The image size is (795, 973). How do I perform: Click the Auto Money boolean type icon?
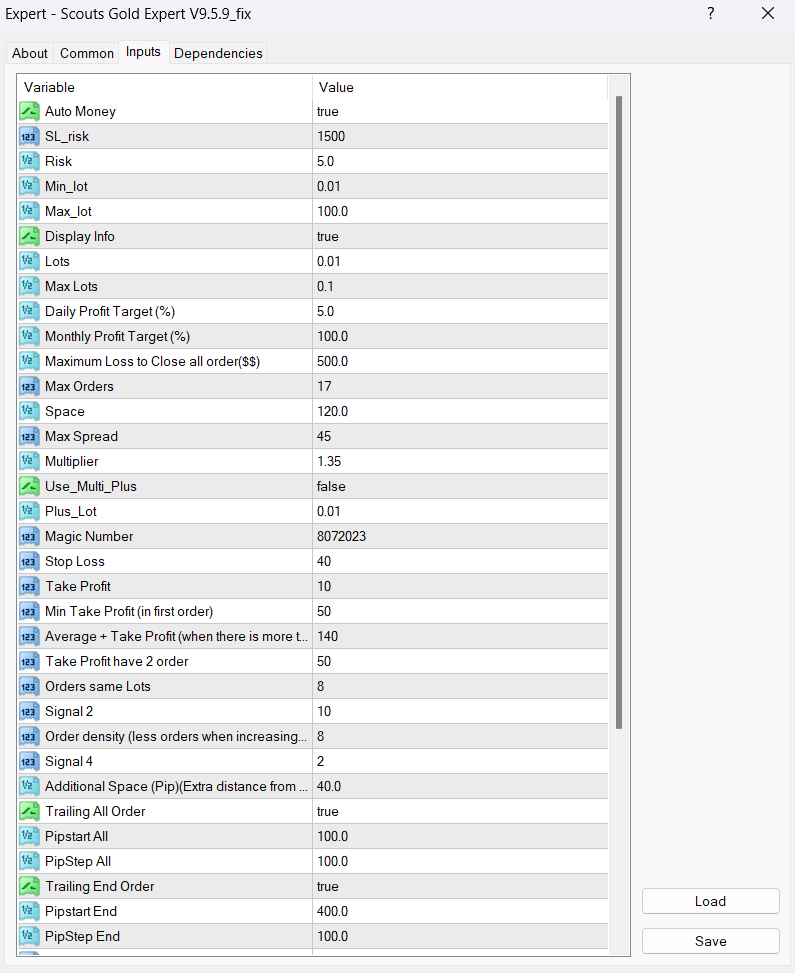[x=29, y=112]
